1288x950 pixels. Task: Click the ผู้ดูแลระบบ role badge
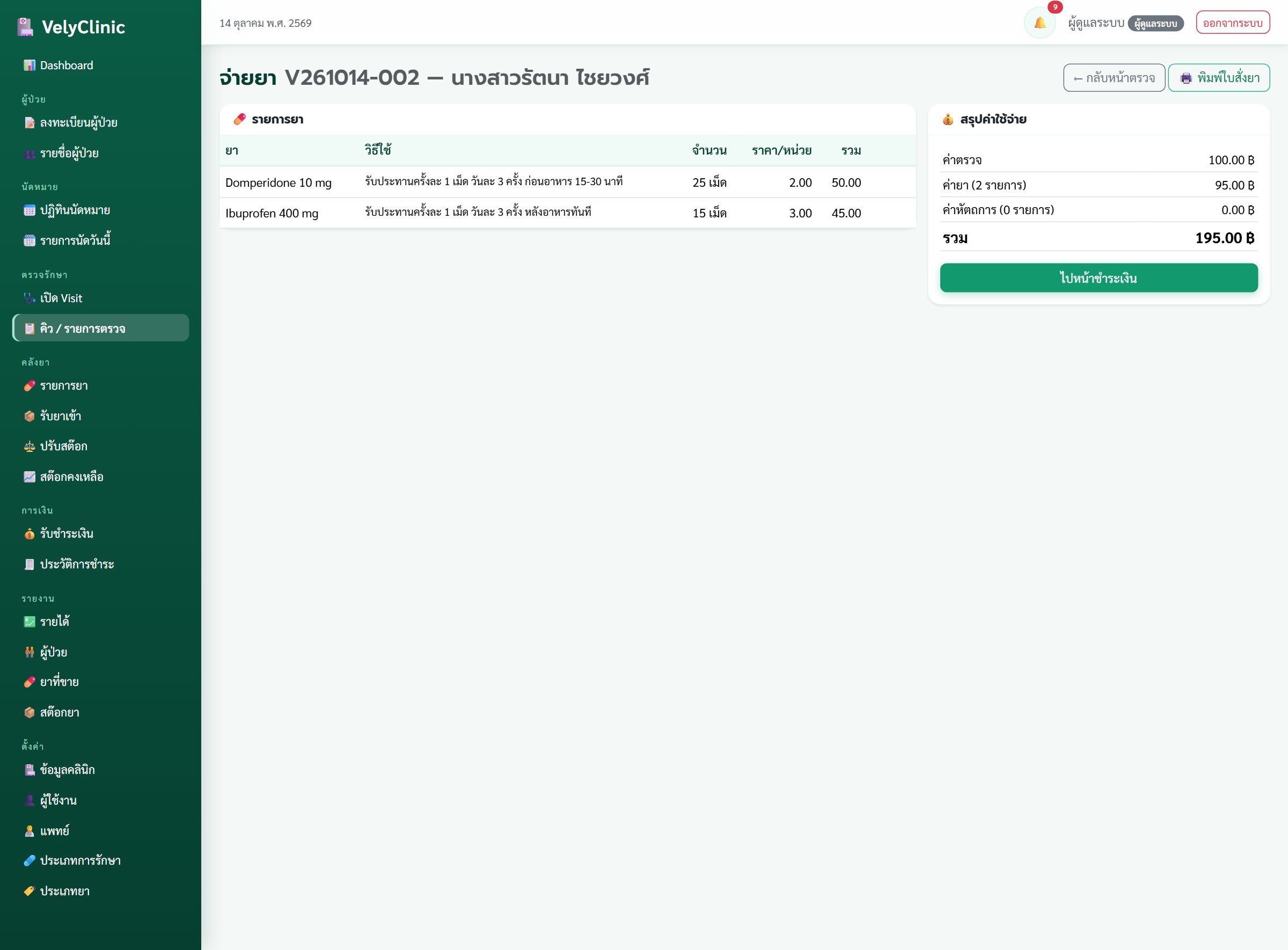tap(1155, 24)
